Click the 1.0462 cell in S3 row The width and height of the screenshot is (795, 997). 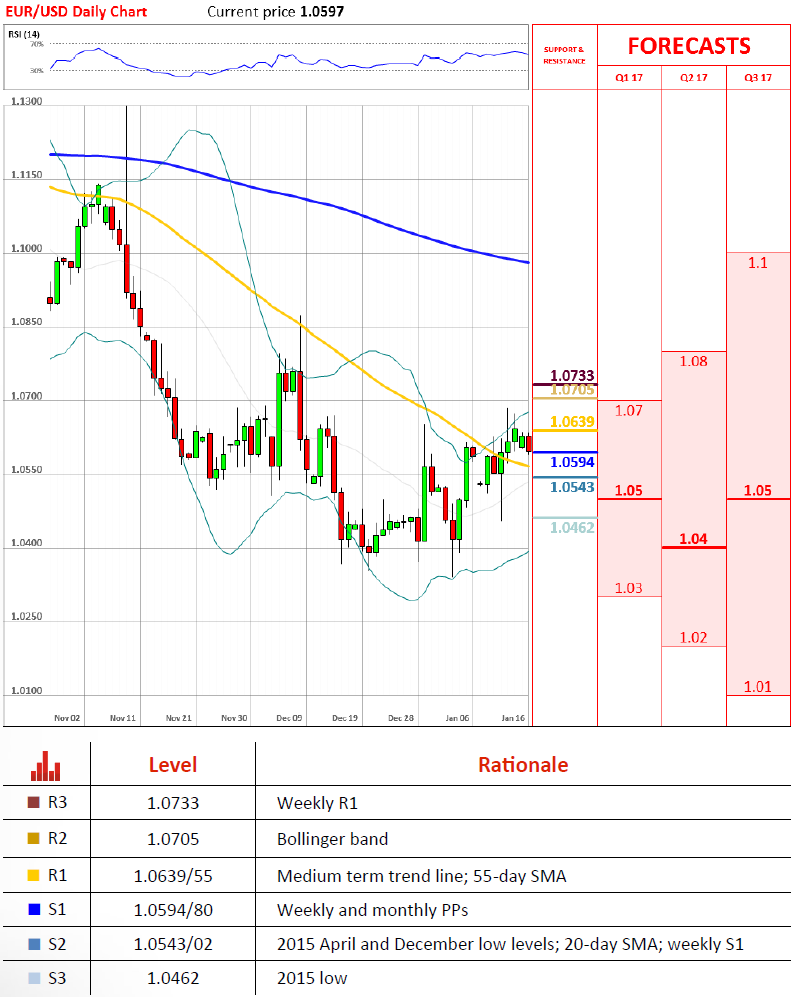tap(173, 978)
